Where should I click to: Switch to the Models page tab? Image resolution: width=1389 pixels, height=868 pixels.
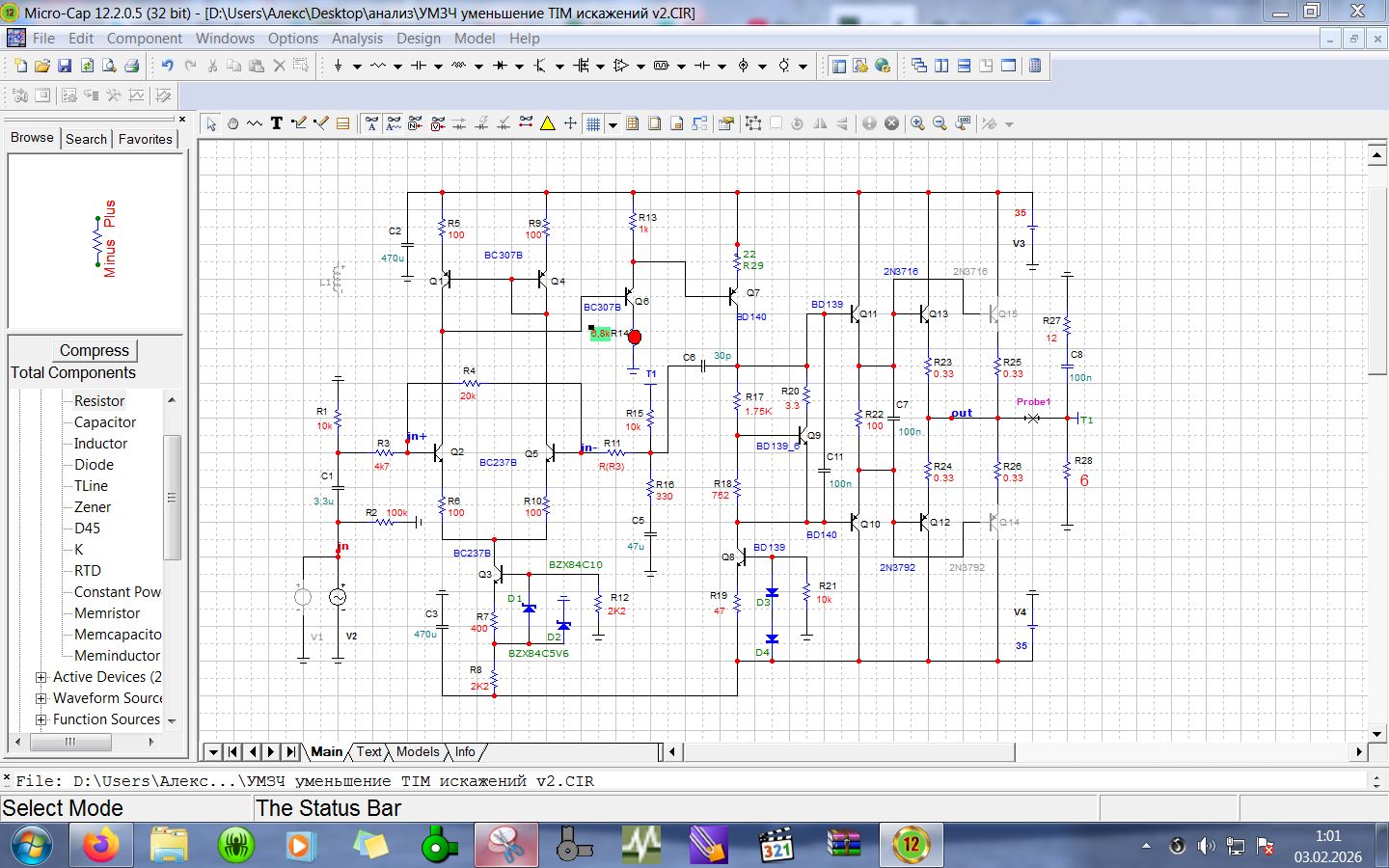pos(417,752)
